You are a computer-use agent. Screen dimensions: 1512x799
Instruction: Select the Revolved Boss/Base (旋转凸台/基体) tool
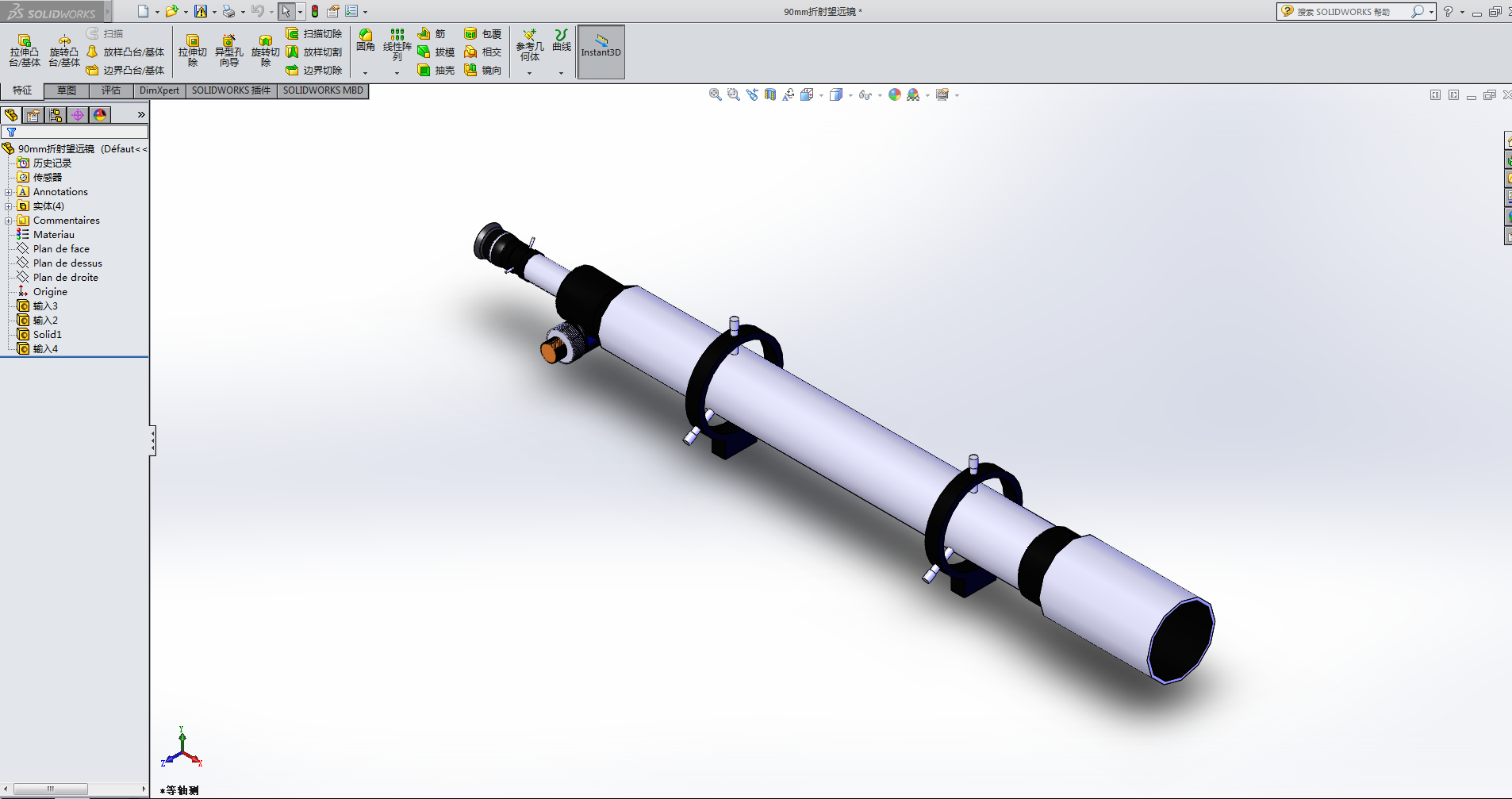point(64,51)
